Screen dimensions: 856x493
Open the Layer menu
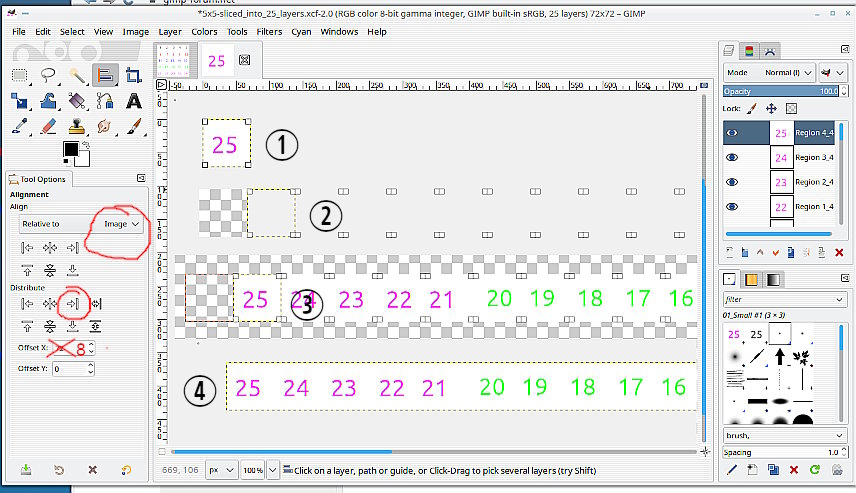pos(170,32)
